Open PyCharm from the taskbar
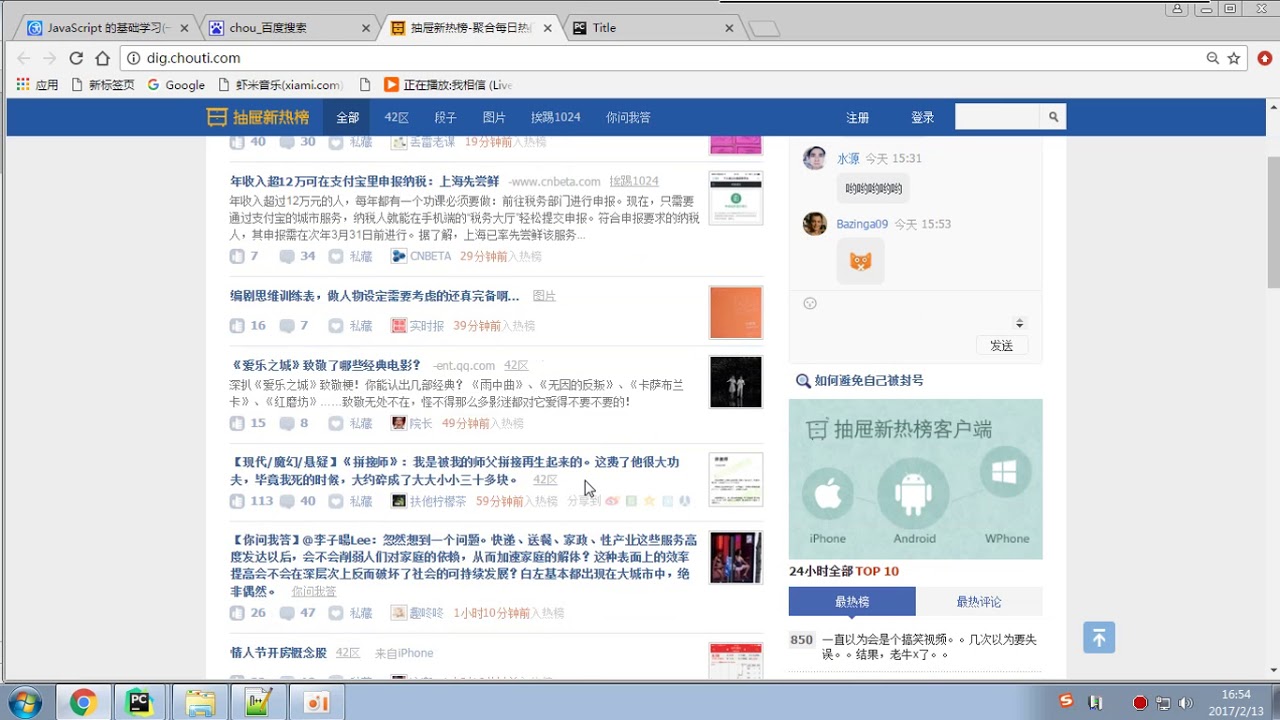 pos(139,703)
